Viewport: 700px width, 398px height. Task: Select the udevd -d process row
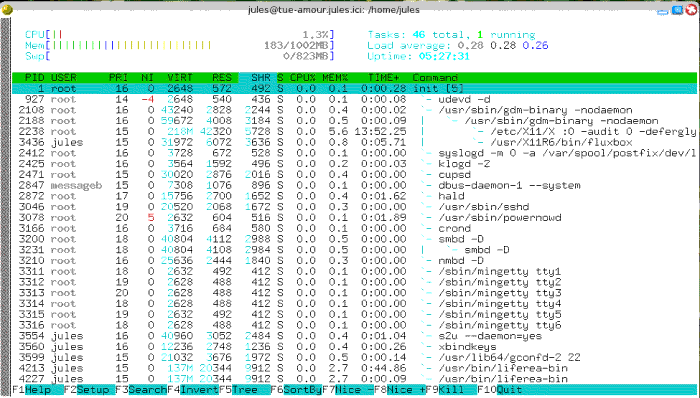pyautogui.click(x=354, y=99)
